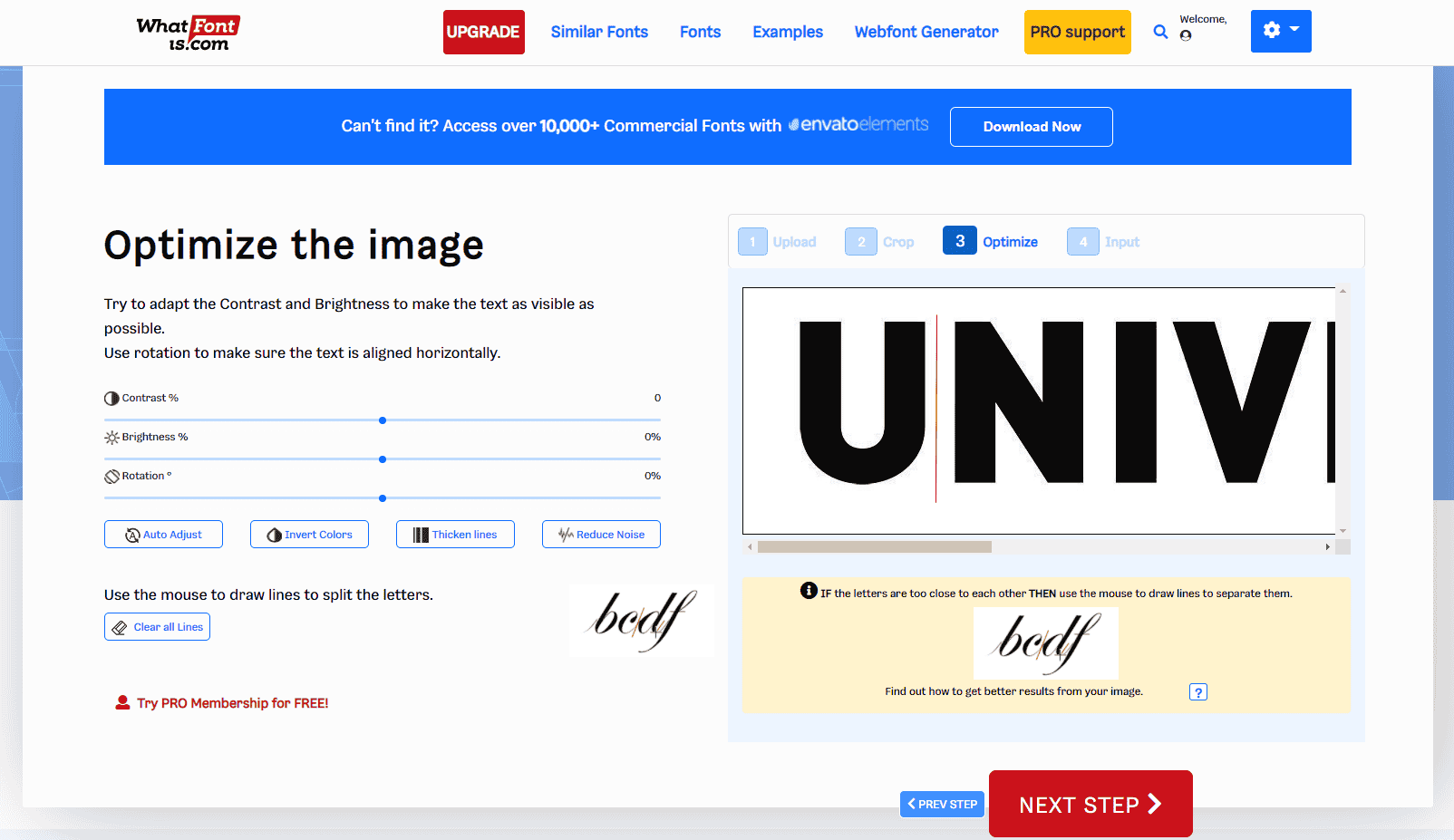Click the Rotation icon
The width and height of the screenshot is (1454, 840).
[111, 476]
